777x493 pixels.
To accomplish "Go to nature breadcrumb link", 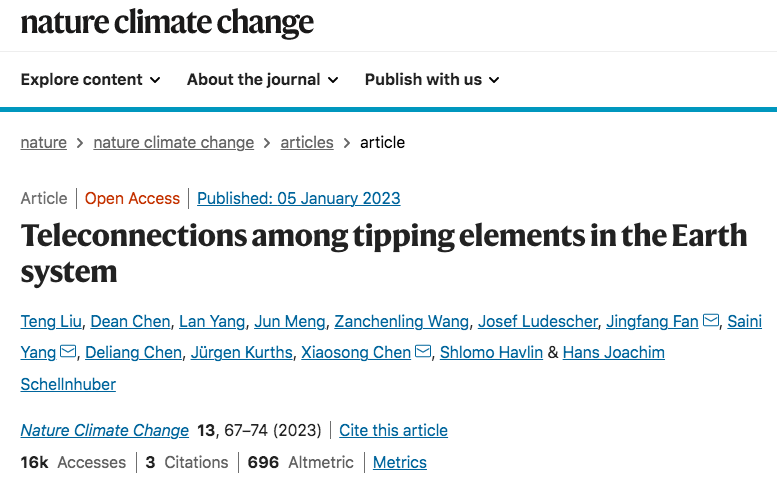I will pos(44,142).
